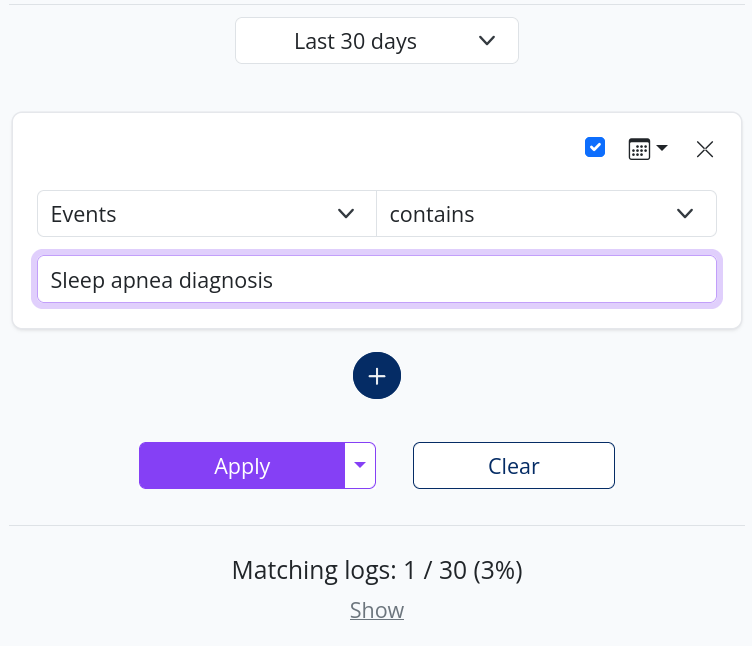Expand the Apply button's split arrow menu
This screenshot has height=646, width=752.
(360, 465)
